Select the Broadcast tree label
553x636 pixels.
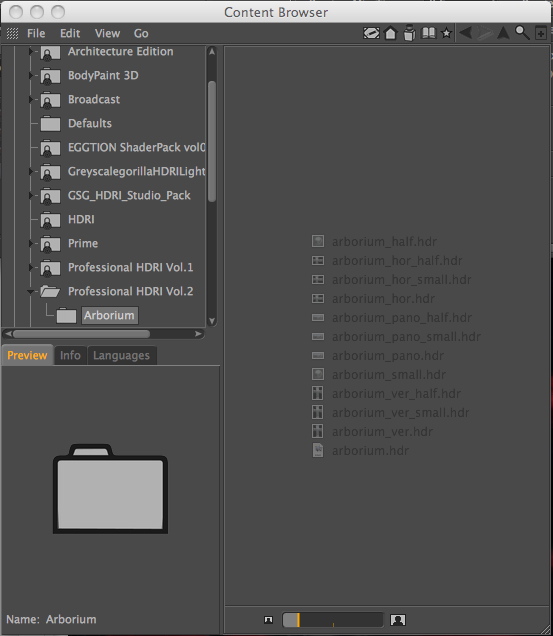(94, 99)
